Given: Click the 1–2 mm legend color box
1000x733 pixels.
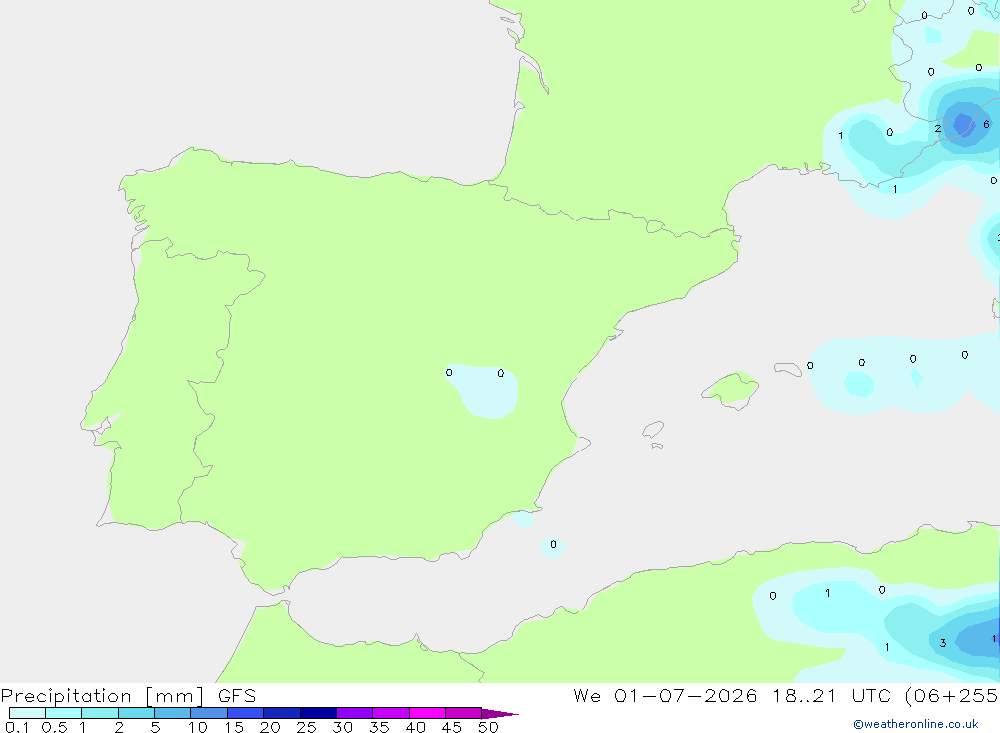Looking at the screenshot, I should click(99, 713).
